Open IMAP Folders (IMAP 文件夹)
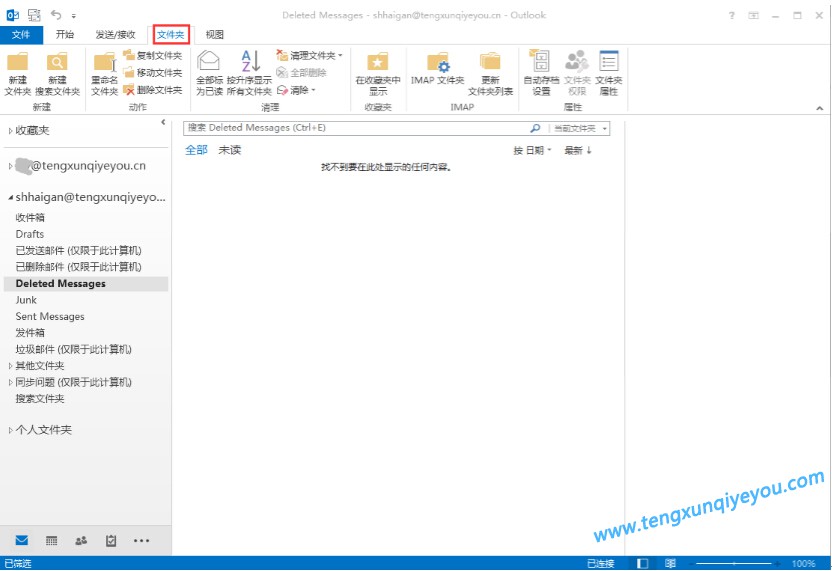 (437, 69)
